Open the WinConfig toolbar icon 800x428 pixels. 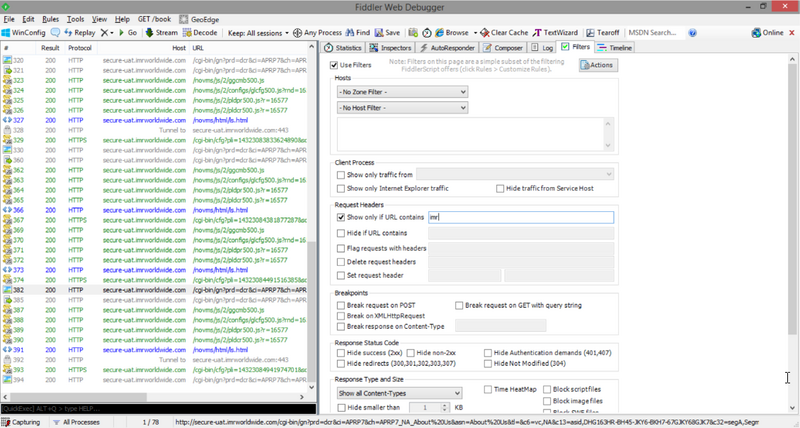(x=6, y=33)
